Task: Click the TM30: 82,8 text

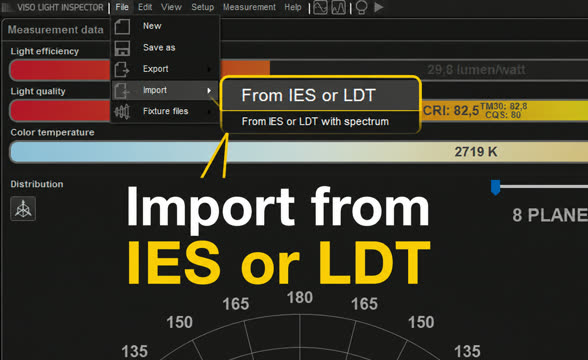Action: tap(504, 106)
